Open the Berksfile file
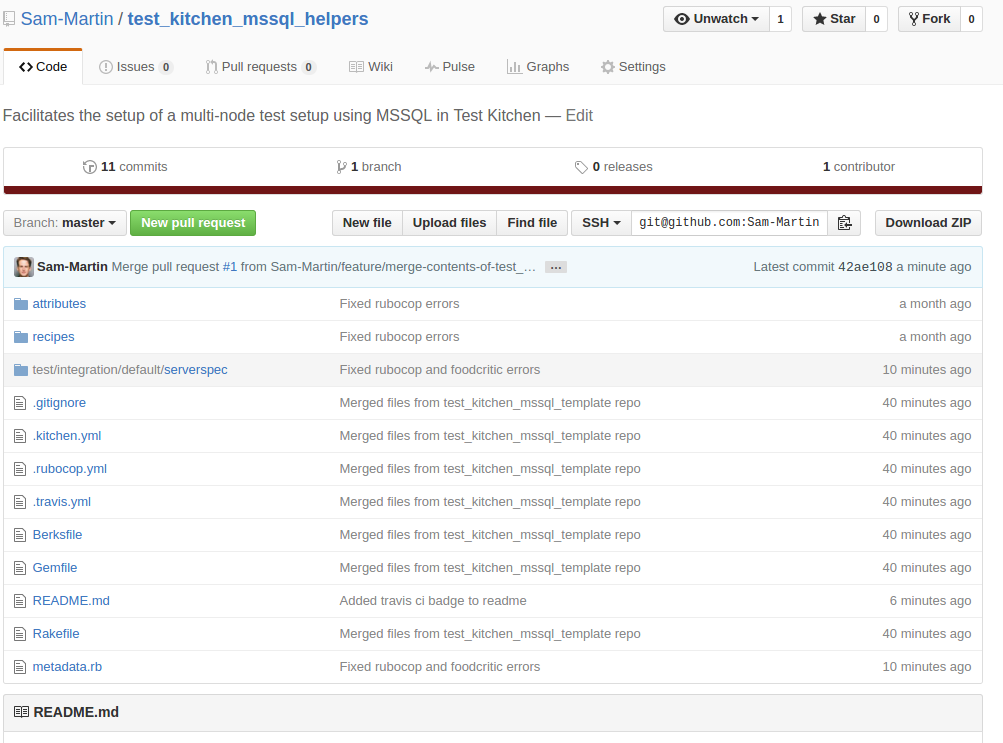1003x743 pixels. (x=58, y=535)
